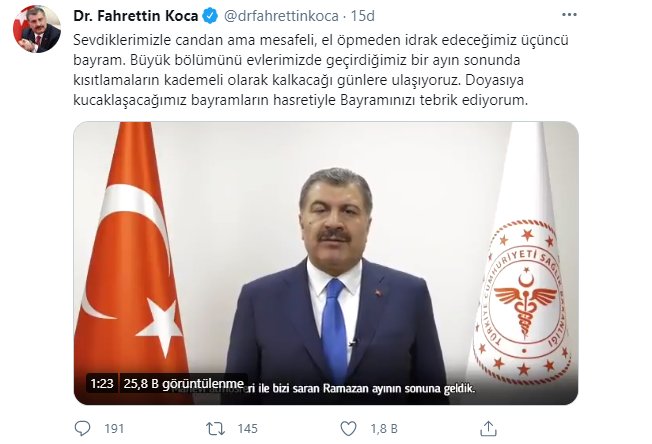Screen dimensions: 652x444
Task: Click the tweet text starting with Sevdiklerimizle
Action: point(321,70)
